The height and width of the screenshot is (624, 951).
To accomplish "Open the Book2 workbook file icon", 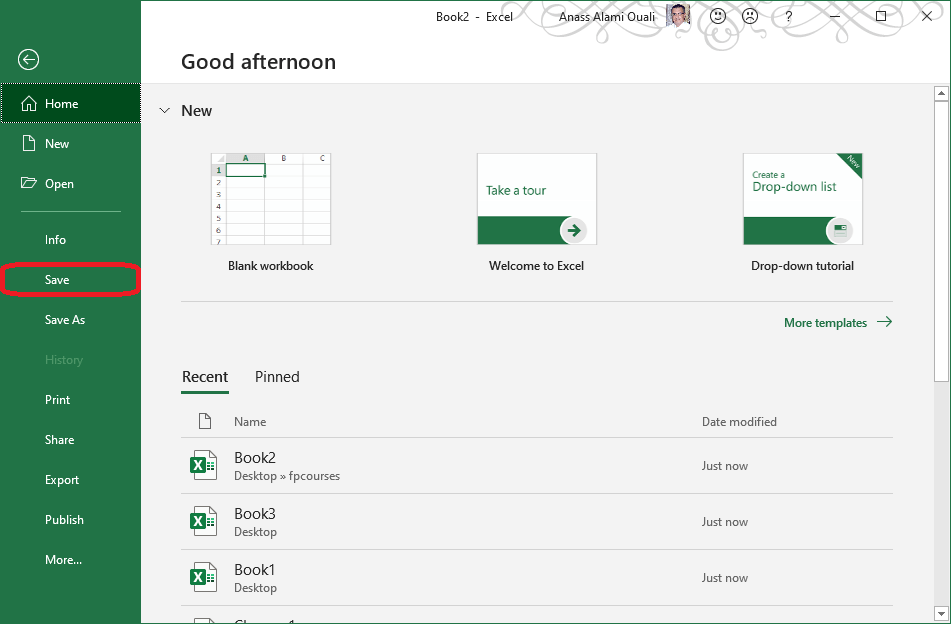I will point(203,465).
